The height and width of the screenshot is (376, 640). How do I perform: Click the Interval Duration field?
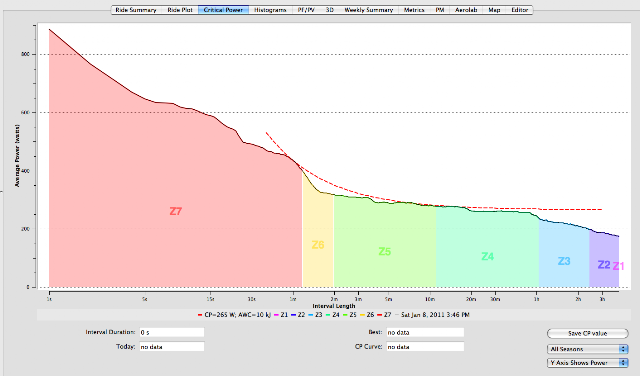[x=172, y=332]
